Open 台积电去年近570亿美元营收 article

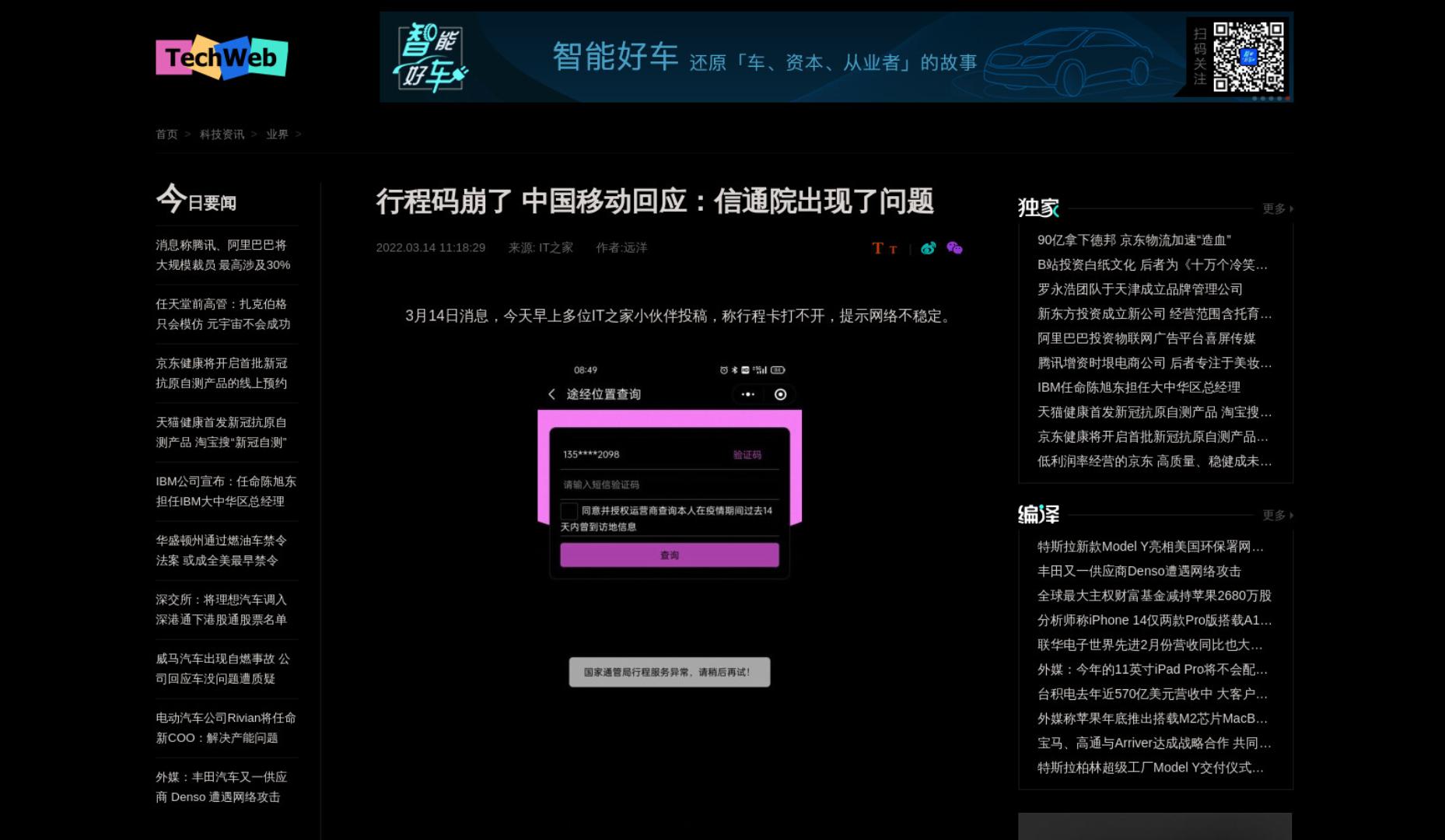(1153, 694)
